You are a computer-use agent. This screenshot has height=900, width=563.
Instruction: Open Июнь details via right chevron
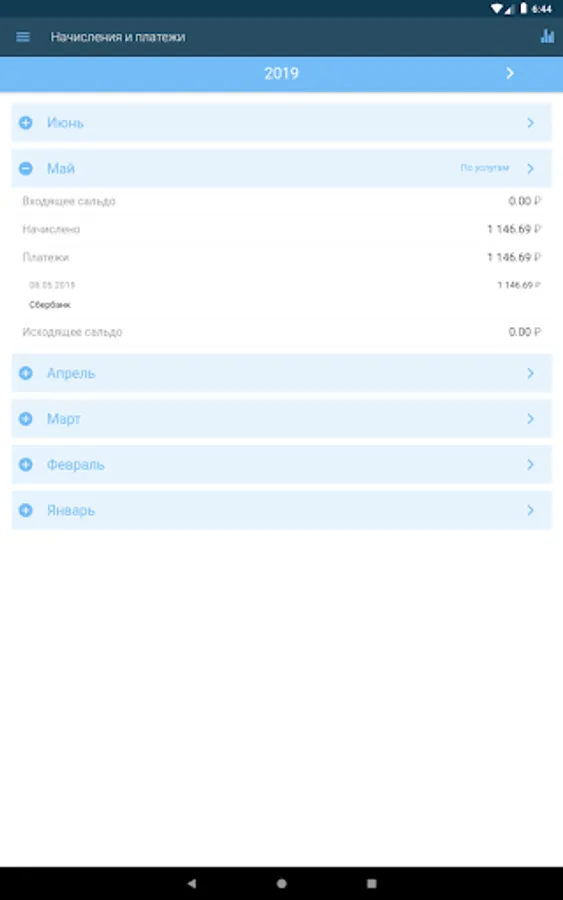coord(530,122)
